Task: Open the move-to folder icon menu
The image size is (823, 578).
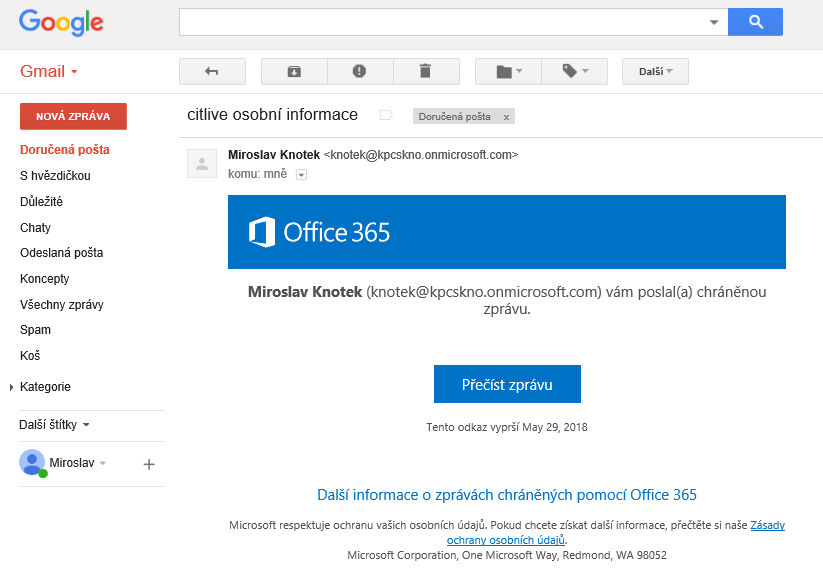Action: 508,71
